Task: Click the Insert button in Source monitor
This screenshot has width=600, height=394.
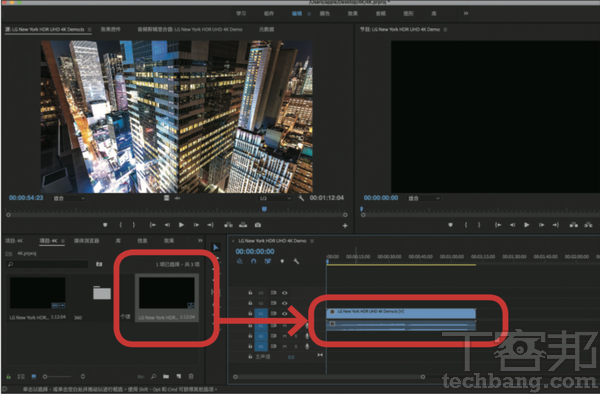Action: click(228, 225)
